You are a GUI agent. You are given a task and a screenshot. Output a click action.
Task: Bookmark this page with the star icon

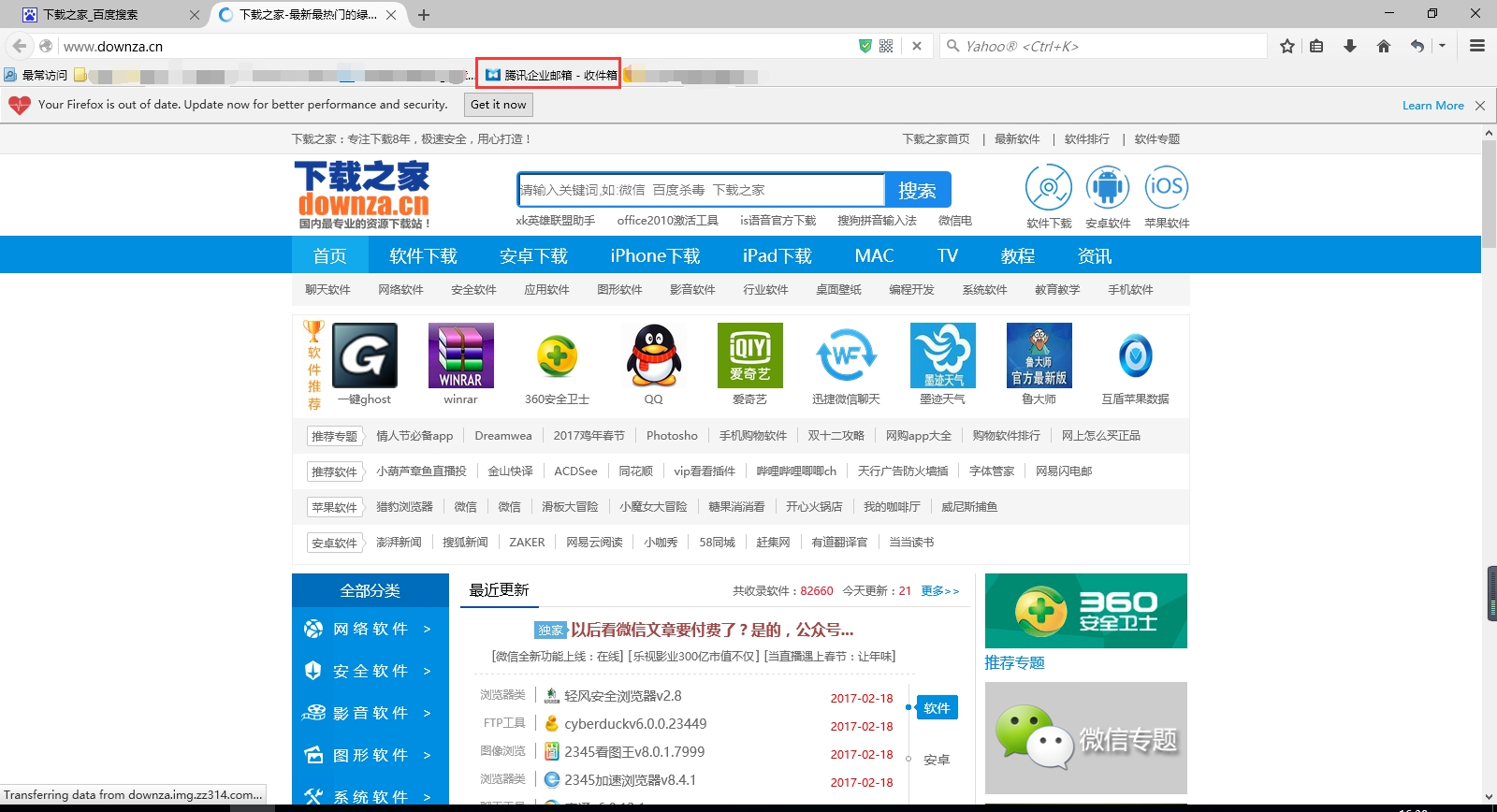pyautogui.click(x=1287, y=46)
